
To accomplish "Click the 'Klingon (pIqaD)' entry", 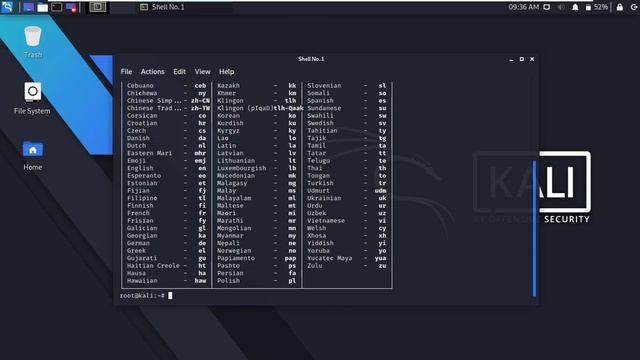I will tap(245, 108).
